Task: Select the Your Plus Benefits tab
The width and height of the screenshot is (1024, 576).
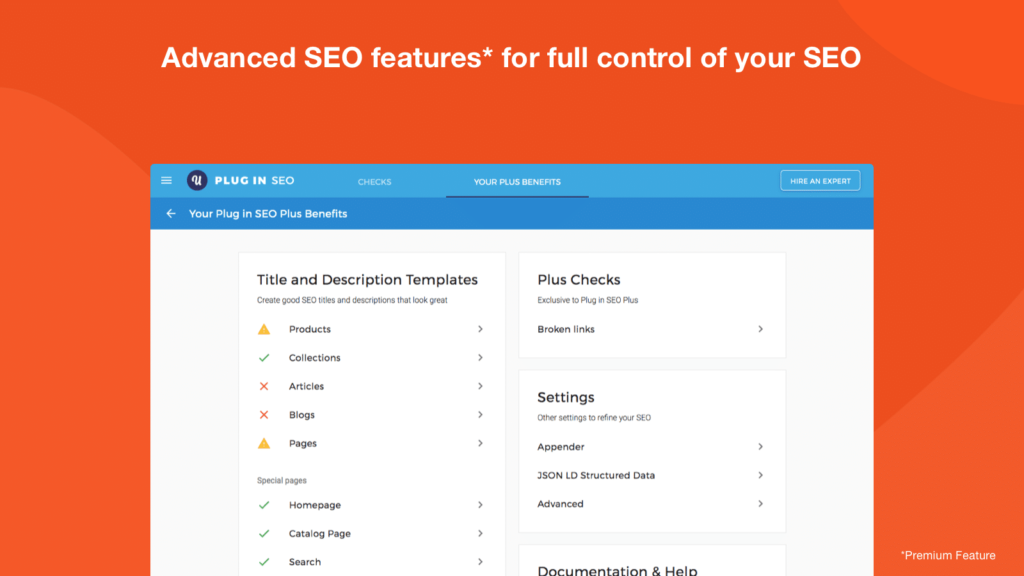Action: pos(517,182)
